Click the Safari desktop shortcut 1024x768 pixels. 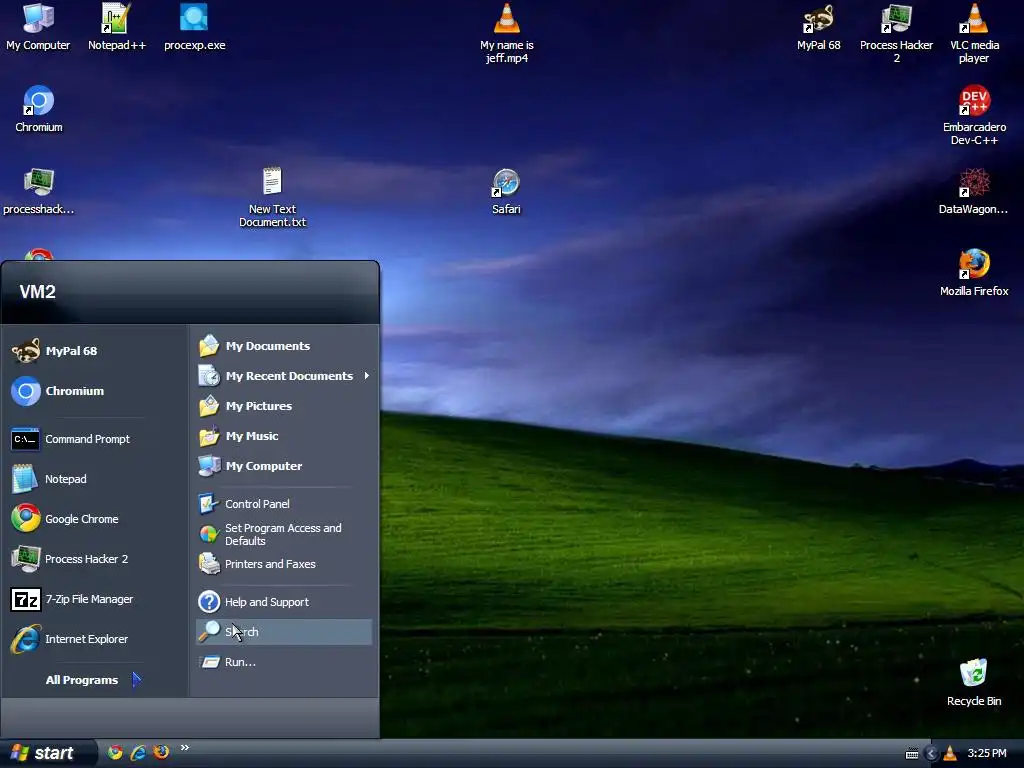click(506, 191)
